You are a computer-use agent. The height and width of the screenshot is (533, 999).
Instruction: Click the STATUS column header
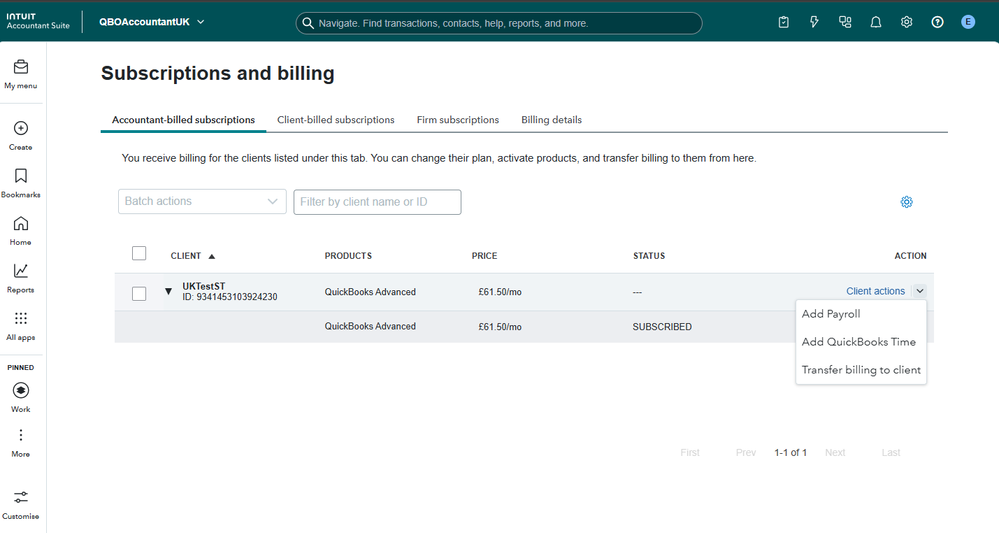click(649, 256)
